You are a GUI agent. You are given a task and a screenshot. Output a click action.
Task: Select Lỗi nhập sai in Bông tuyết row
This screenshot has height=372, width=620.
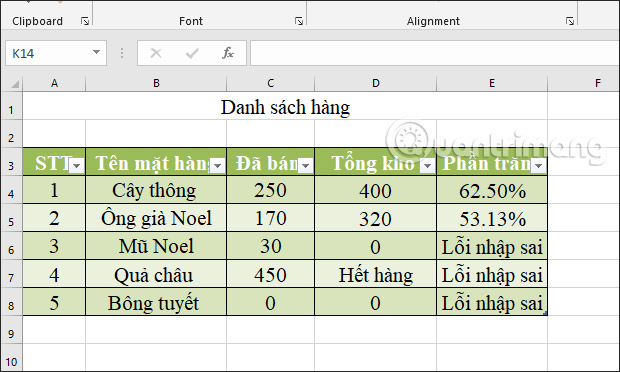(492, 302)
